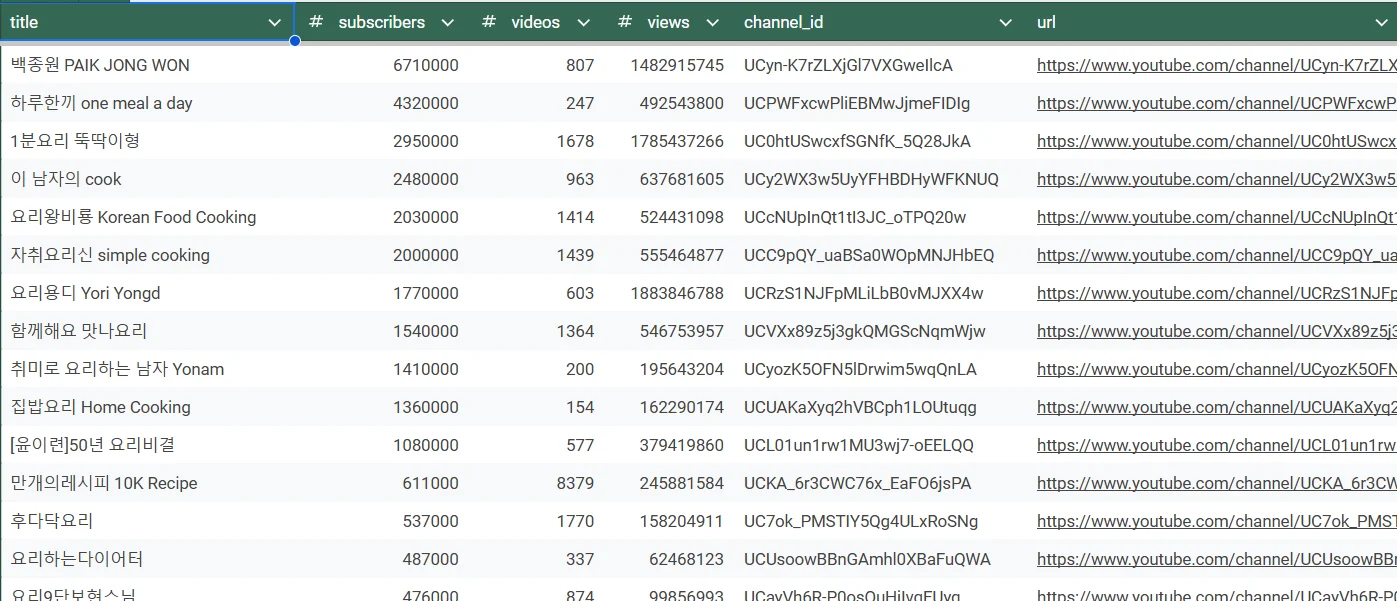Select the title cell 이 남자의 cook

66,179
